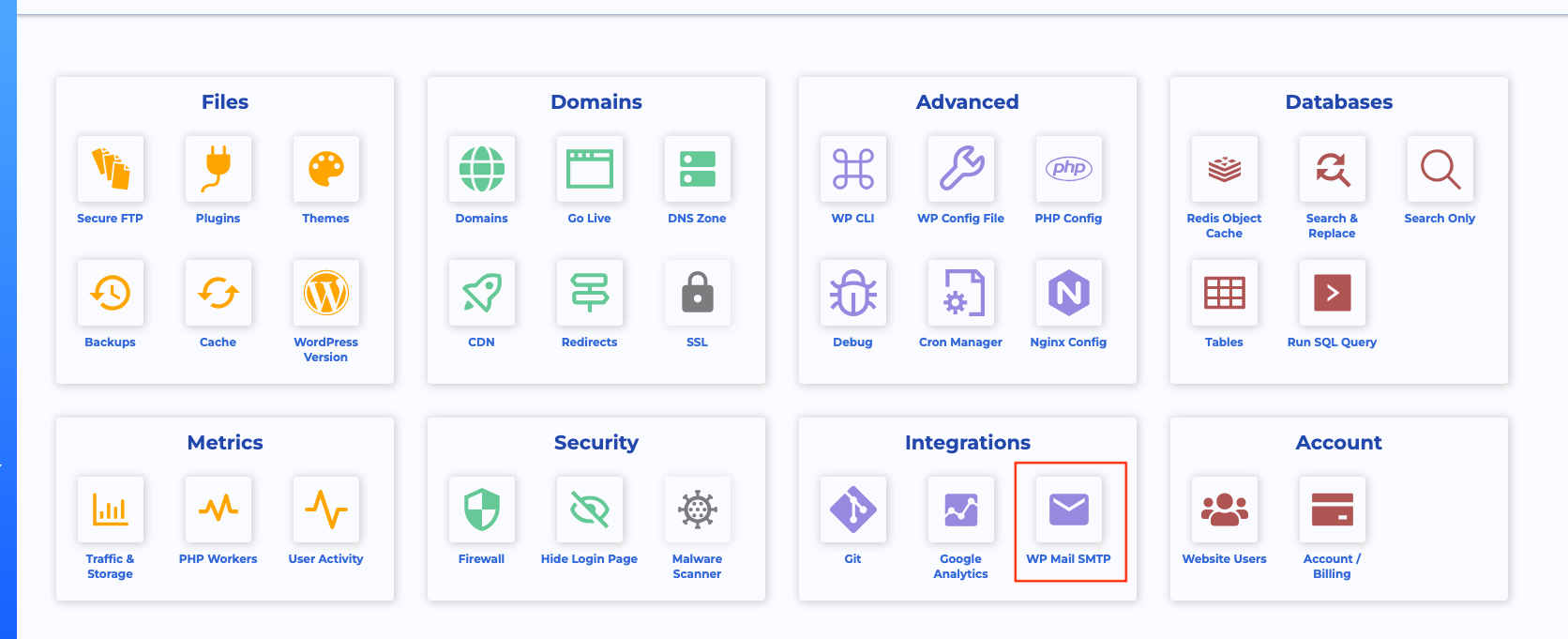Click the DNS Zone label

coord(698,219)
